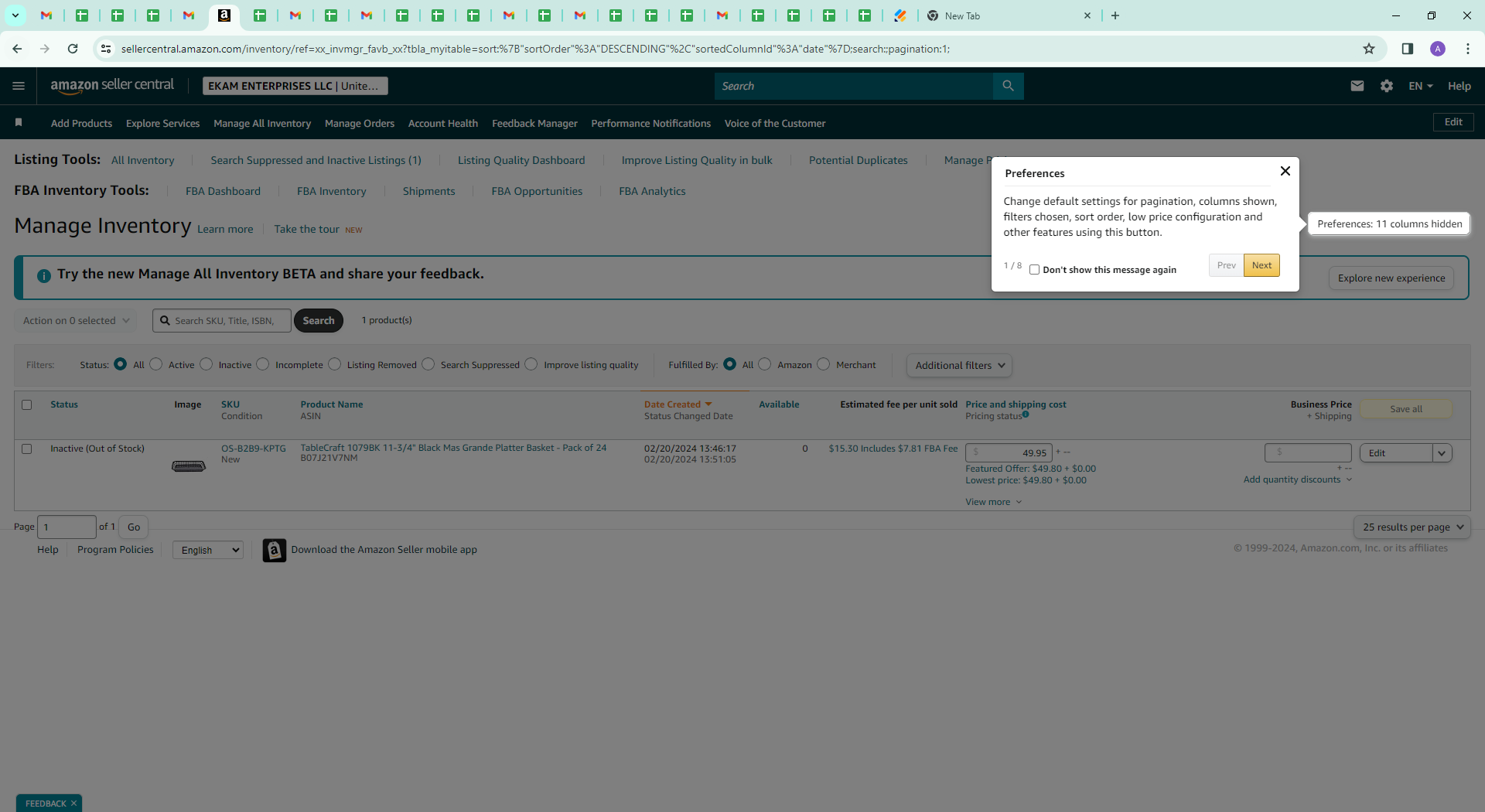Click the Amazon Seller mobile app icon
Viewport: 1485px width, 812px height.
274,550
